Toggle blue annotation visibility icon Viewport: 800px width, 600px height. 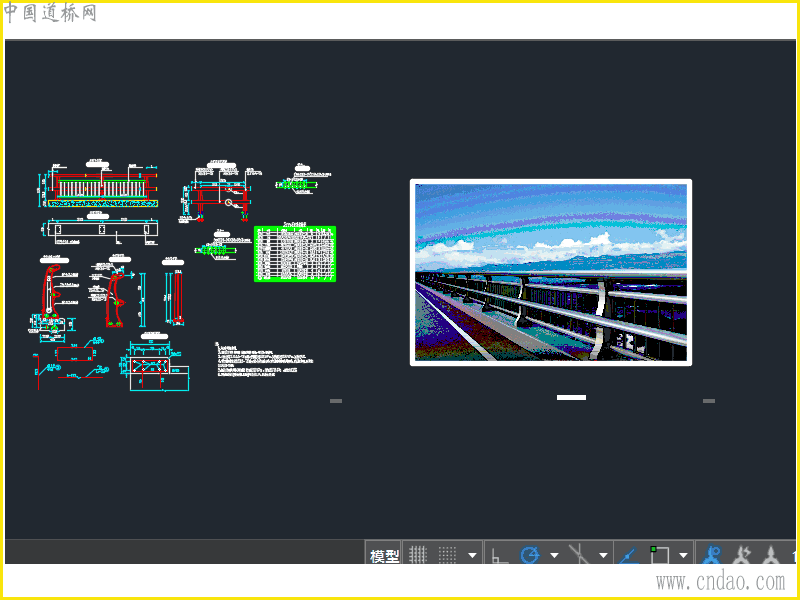click(x=712, y=555)
